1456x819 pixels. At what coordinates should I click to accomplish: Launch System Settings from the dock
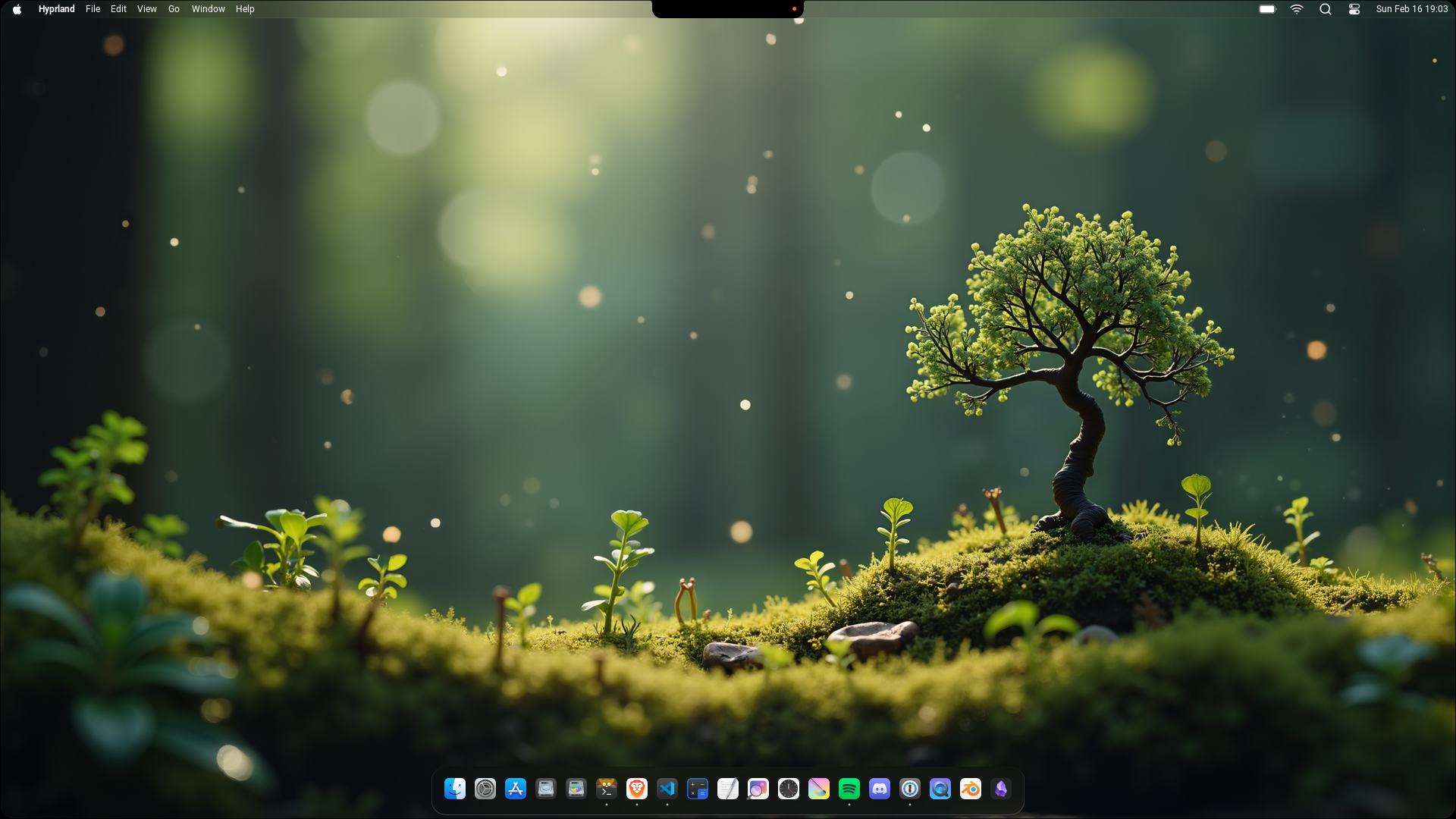point(485,789)
